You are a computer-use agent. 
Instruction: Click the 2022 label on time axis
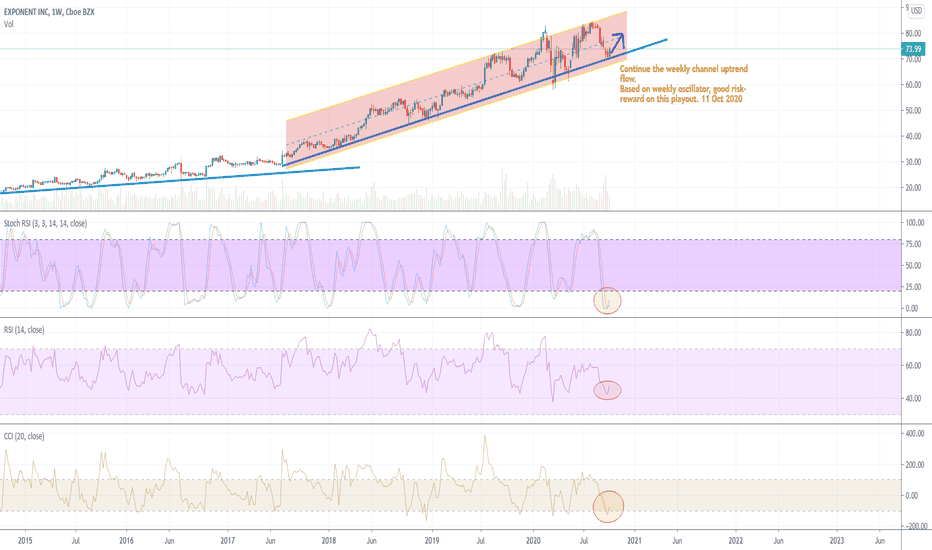[x=736, y=540]
